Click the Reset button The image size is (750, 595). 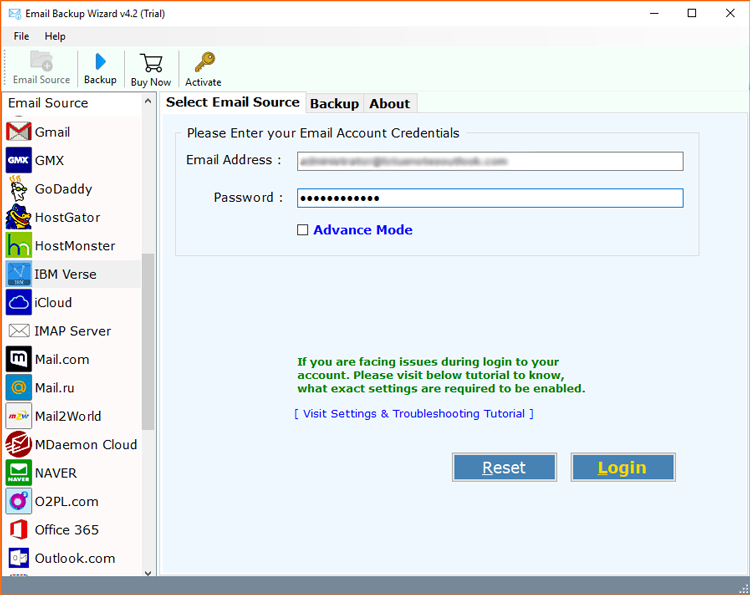point(504,467)
